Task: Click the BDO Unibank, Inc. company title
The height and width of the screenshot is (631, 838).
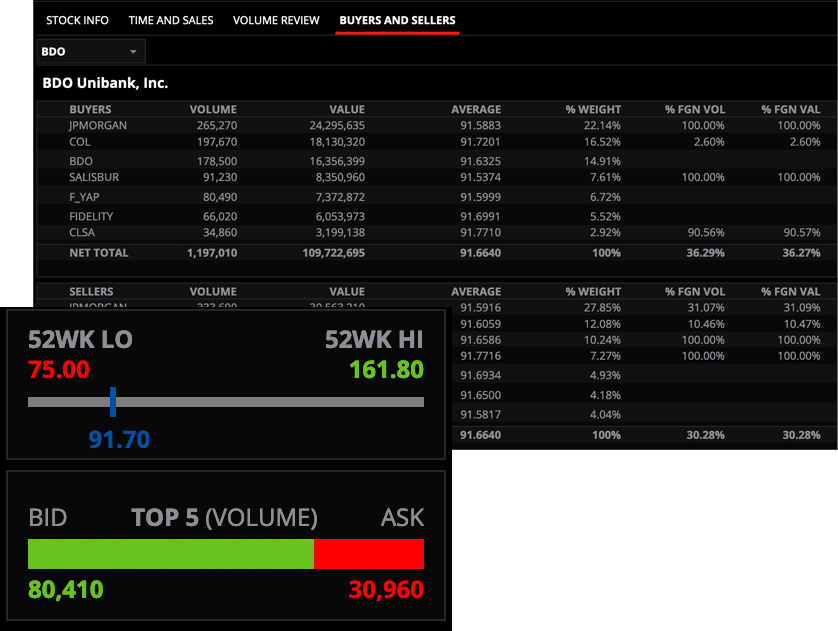Action: tap(105, 83)
